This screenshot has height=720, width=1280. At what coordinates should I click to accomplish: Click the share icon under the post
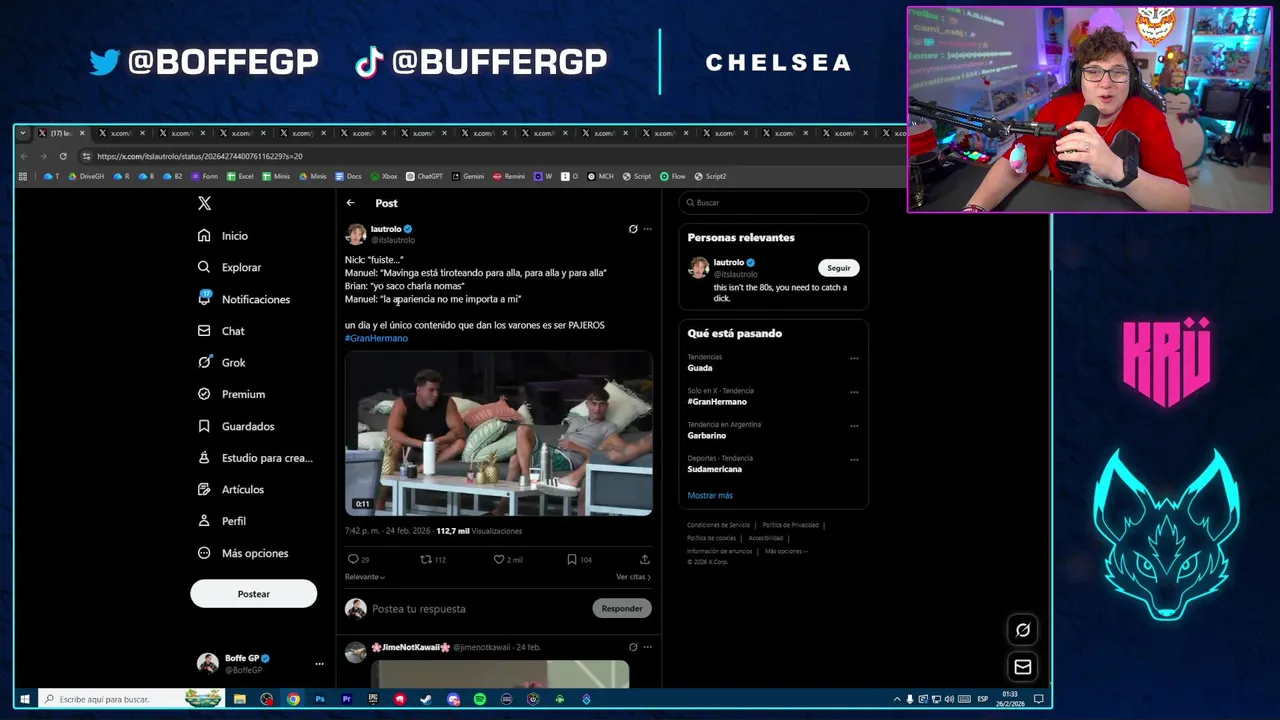(645, 559)
